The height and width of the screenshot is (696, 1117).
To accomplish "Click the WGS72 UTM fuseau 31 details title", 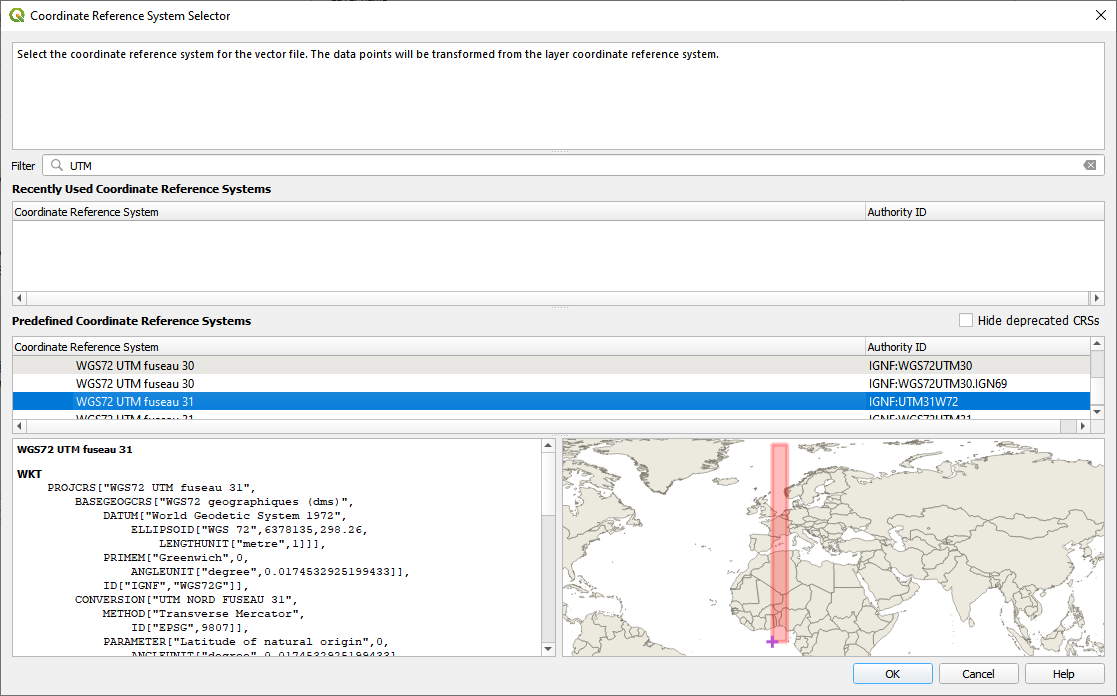I will [x=75, y=450].
